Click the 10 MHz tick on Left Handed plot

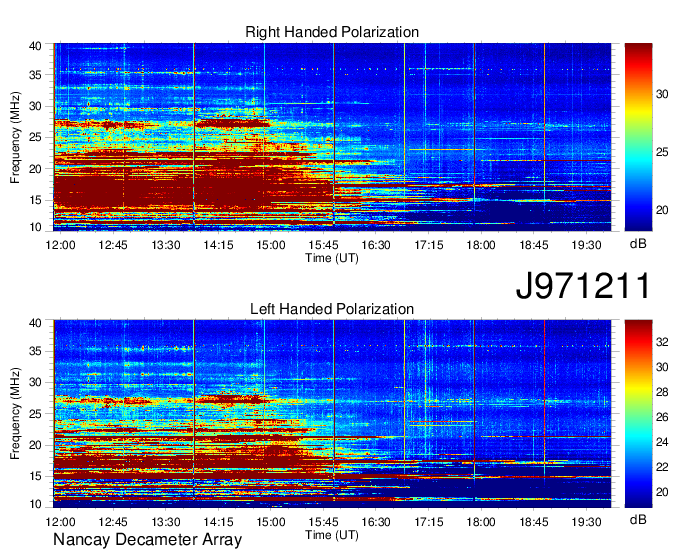[x=35, y=504]
